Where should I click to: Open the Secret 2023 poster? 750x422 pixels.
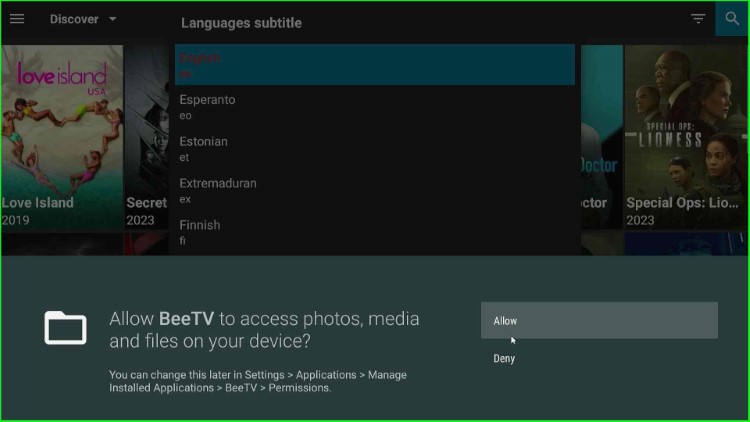(x=146, y=137)
